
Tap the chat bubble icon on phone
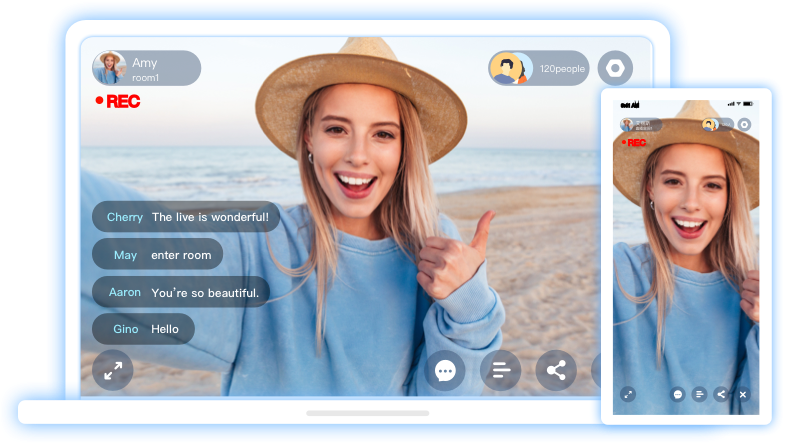[x=678, y=395]
